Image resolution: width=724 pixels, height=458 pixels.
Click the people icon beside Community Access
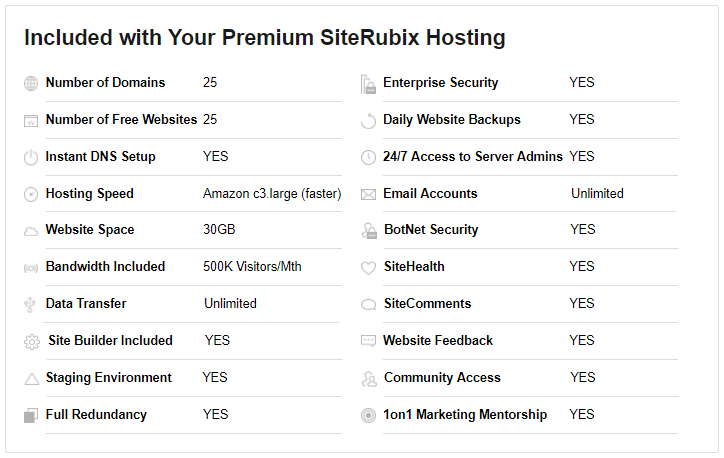[368, 379]
